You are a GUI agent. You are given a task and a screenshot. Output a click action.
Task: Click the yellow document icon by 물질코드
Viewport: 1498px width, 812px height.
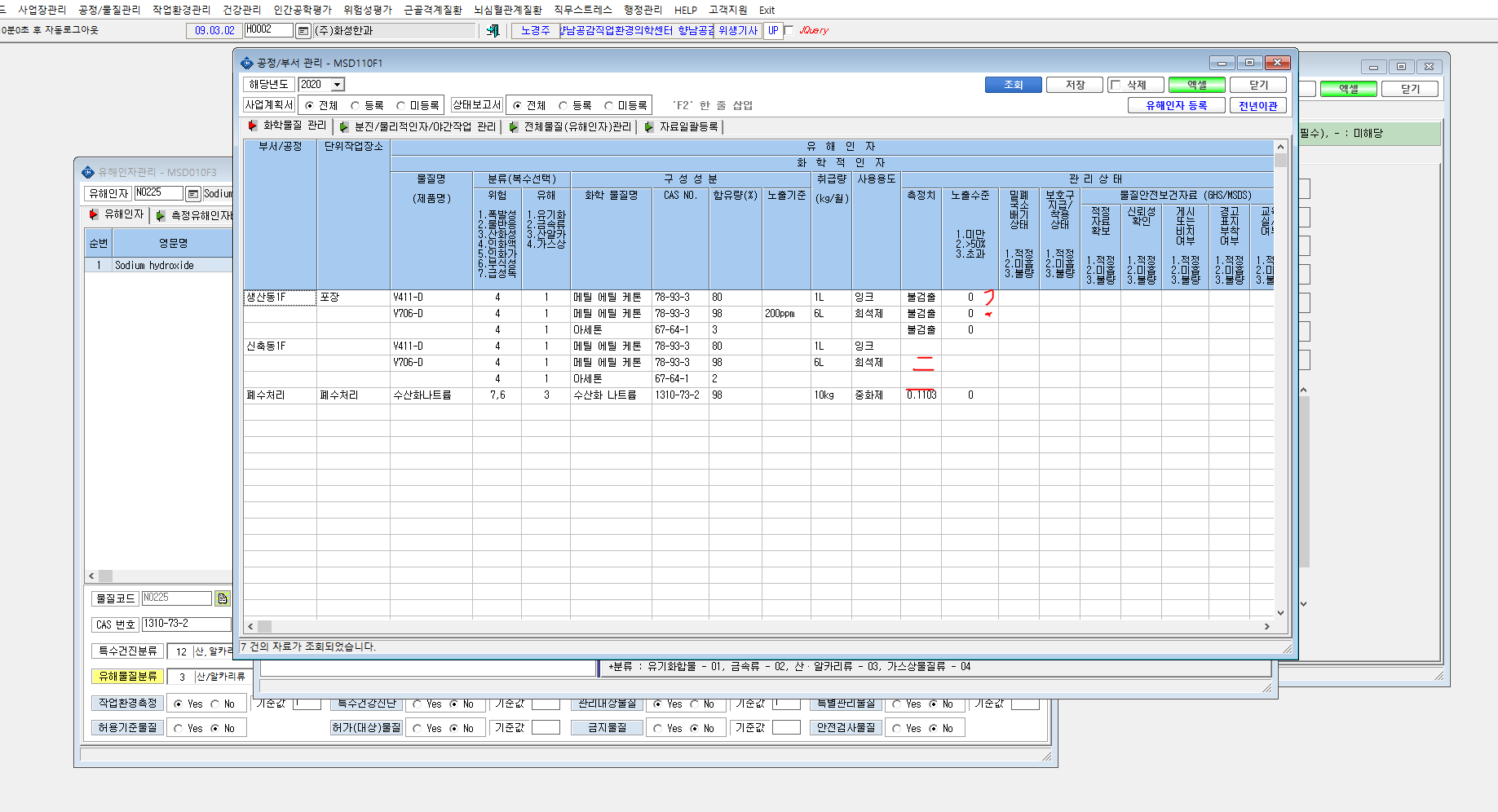tap(223, 598)
